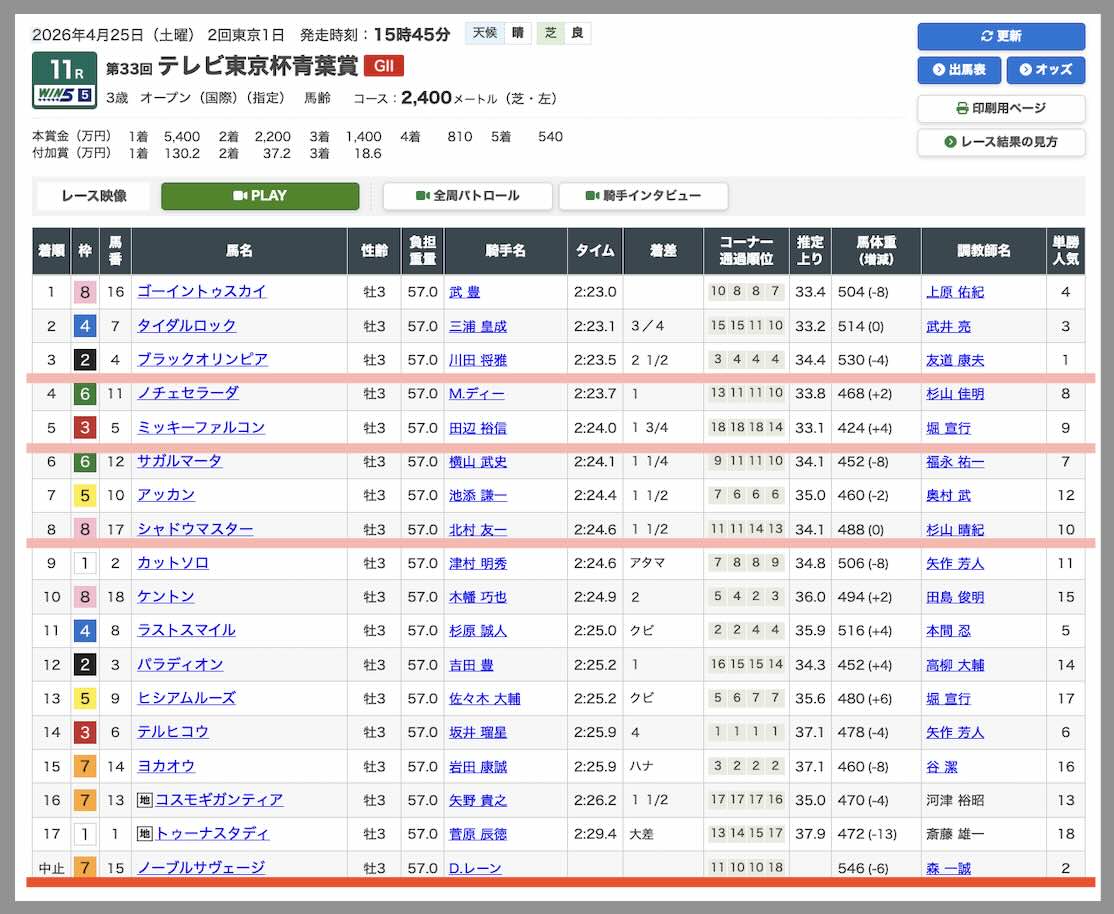1114x914 pixels.
Task: Open レース結果の見方 help guide
Action: coord(1001,142)
